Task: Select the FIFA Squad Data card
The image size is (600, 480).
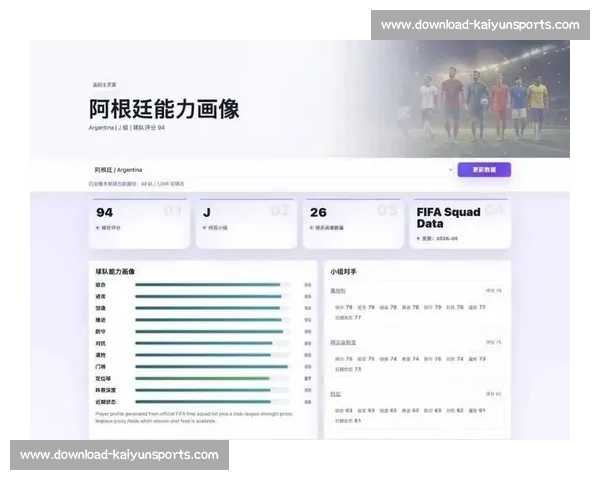Action: 460,223
